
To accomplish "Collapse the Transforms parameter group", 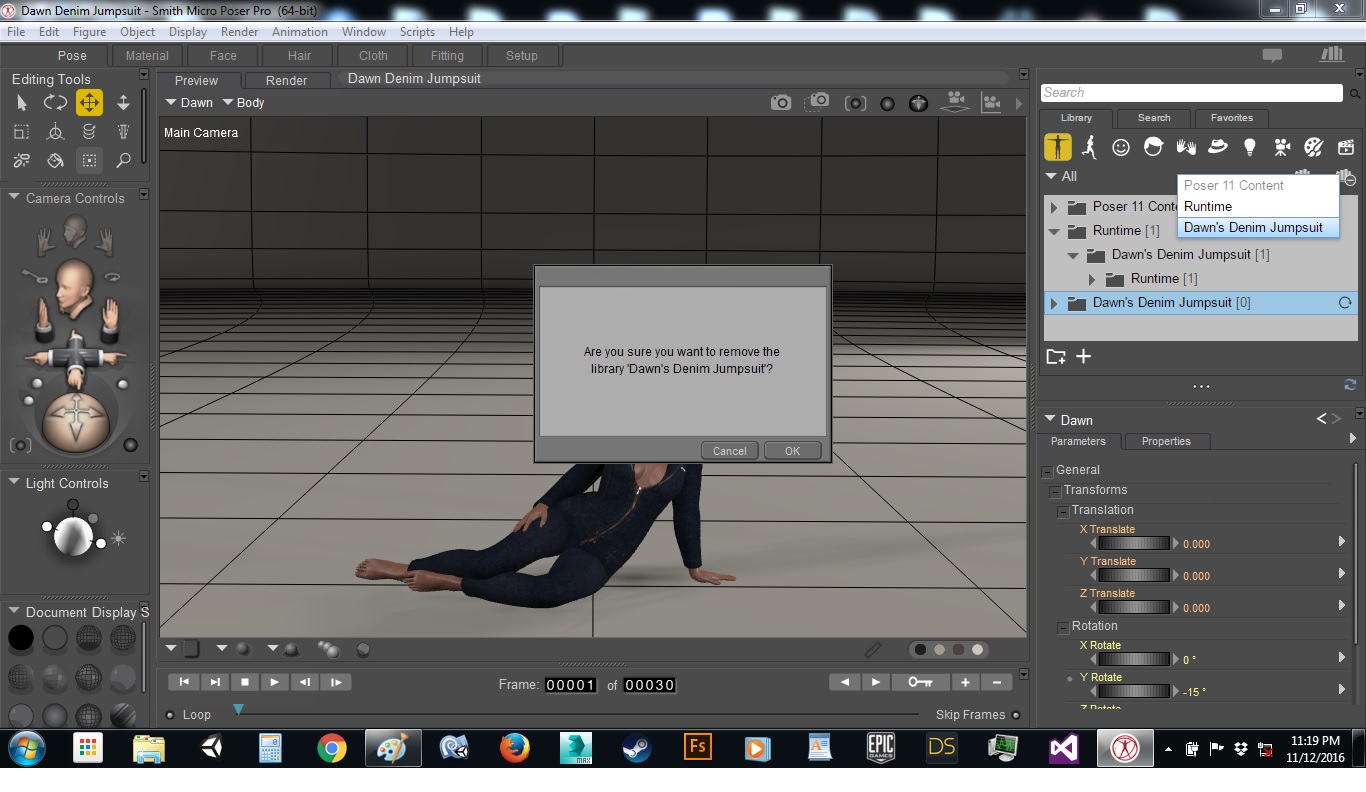I will click(x=1054, y=491).
